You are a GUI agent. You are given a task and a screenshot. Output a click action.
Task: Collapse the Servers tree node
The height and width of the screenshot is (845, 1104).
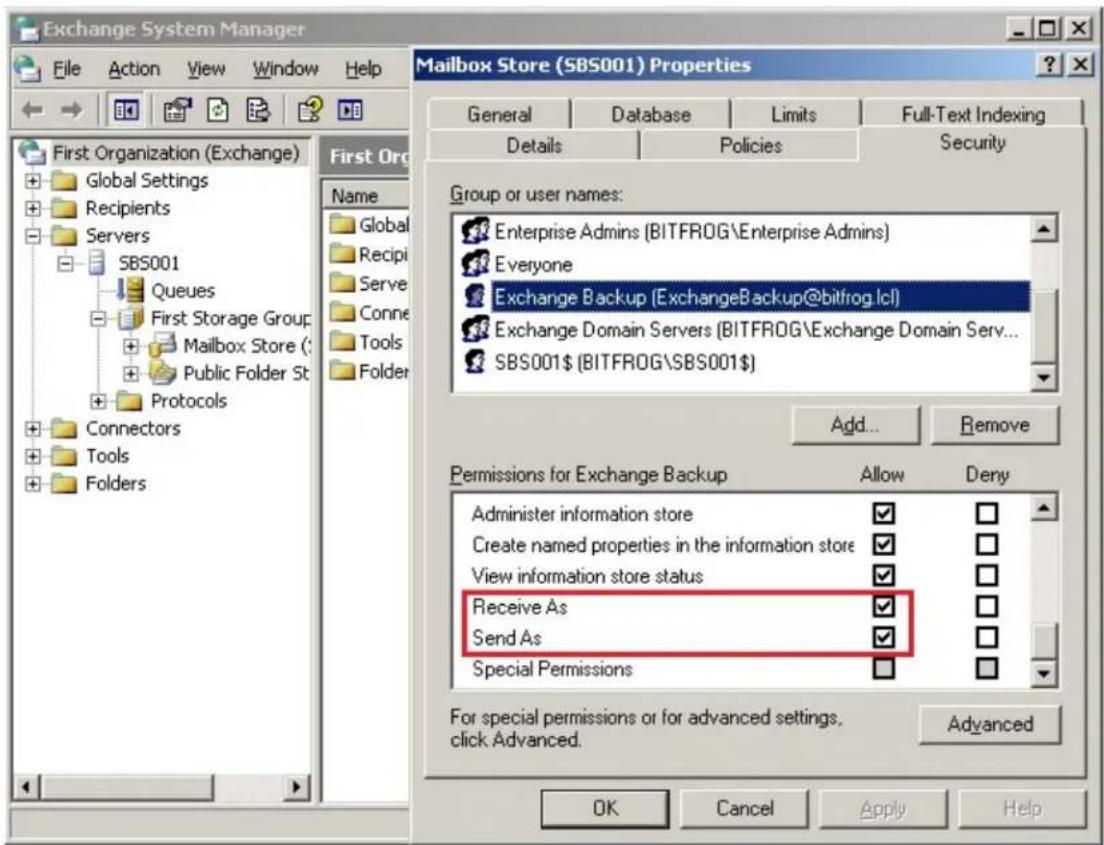coord(32,236)
